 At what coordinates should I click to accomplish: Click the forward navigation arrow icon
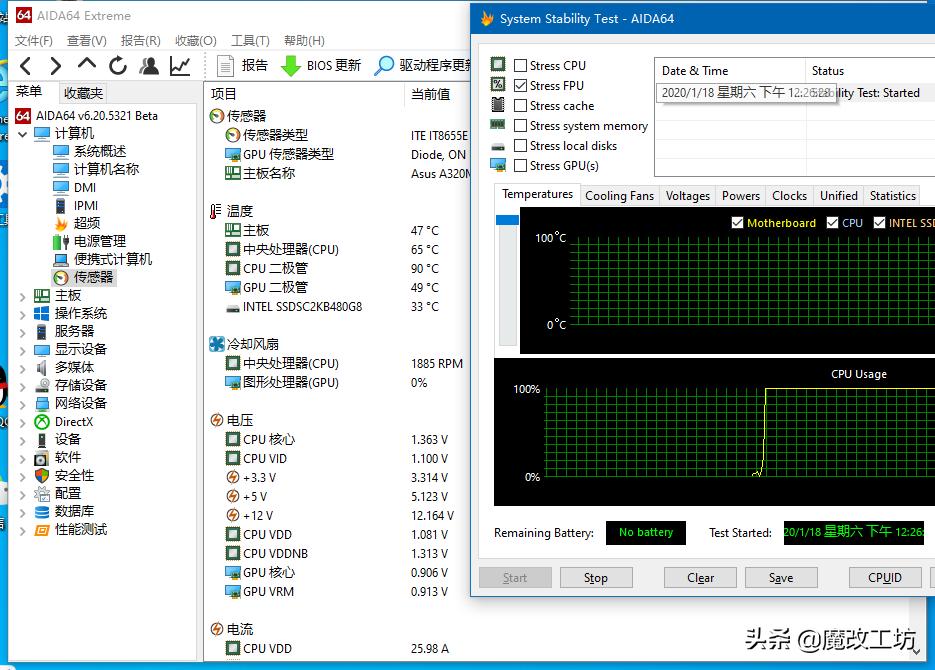coord(55,64)
